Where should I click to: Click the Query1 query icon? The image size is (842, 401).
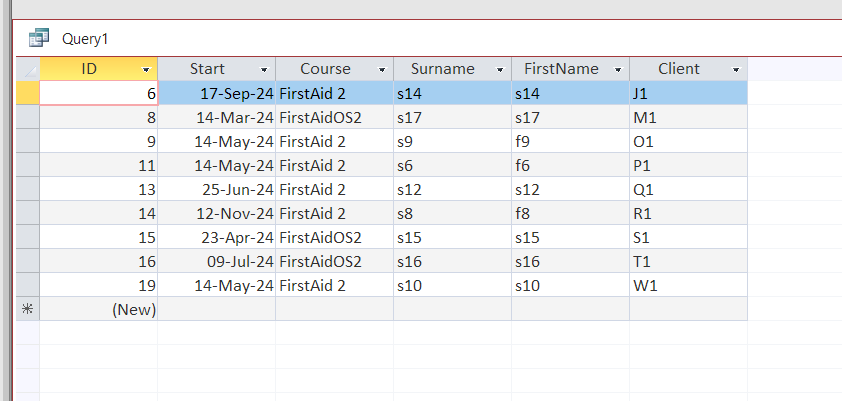click(39, 38)
